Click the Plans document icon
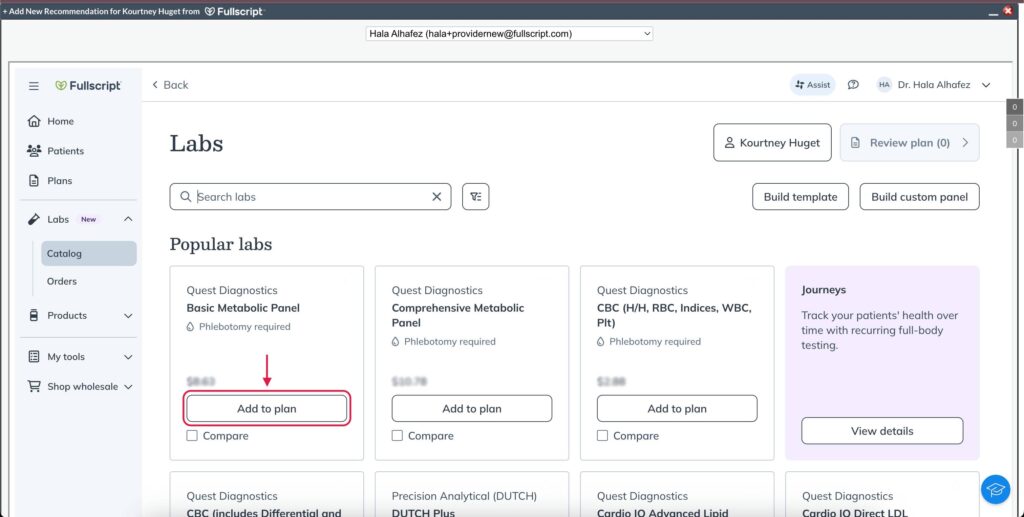1024x517 pixels. (34, 181)
